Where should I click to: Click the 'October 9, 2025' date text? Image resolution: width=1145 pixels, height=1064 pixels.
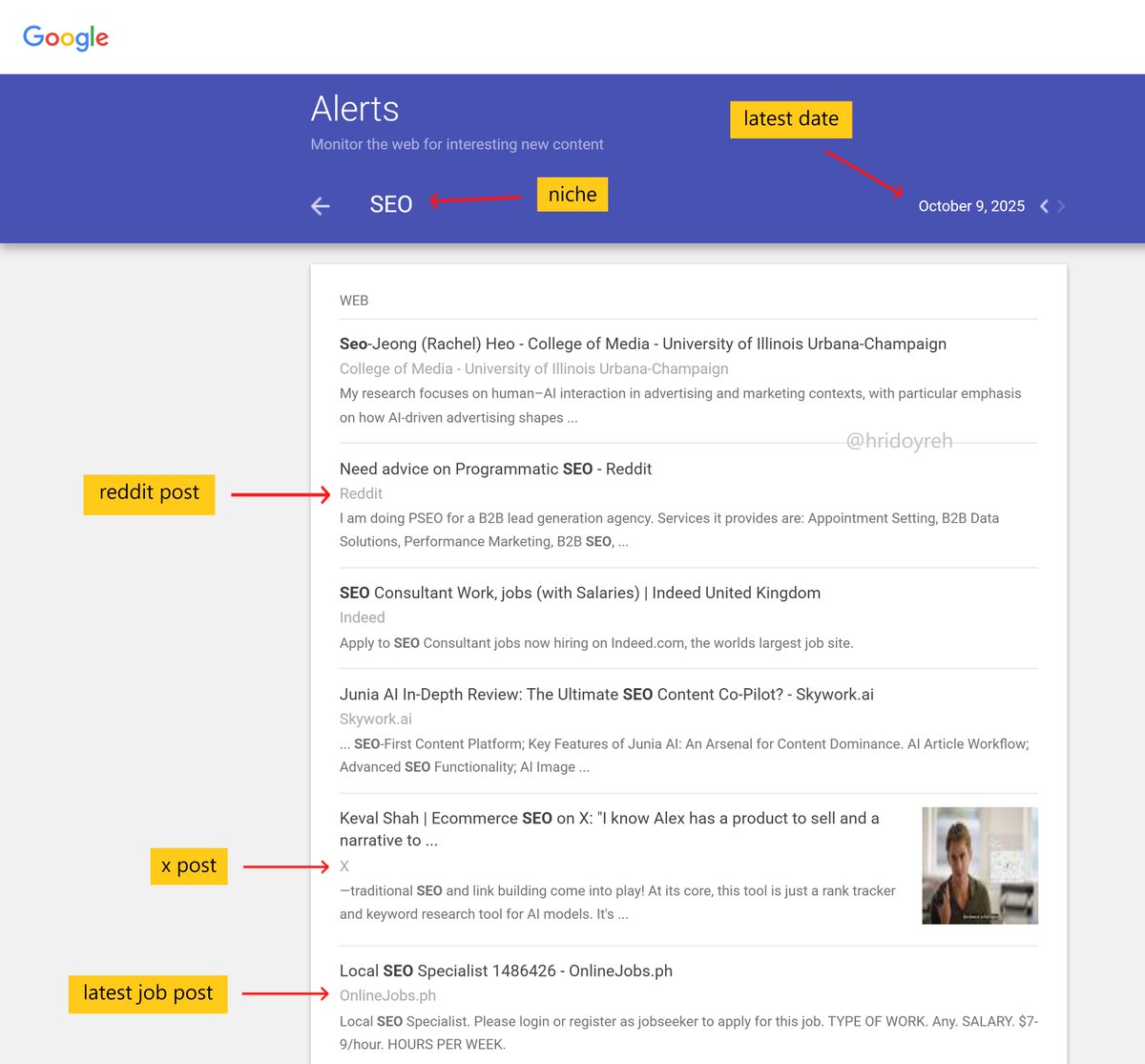point(971,206)
